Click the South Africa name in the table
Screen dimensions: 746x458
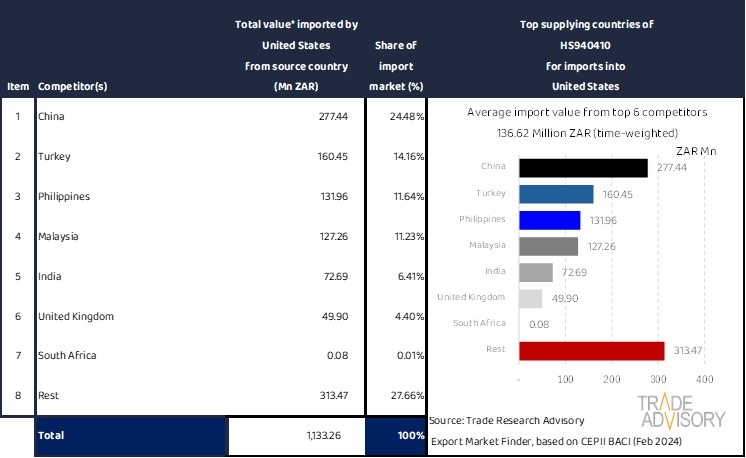tap(65, 356)
